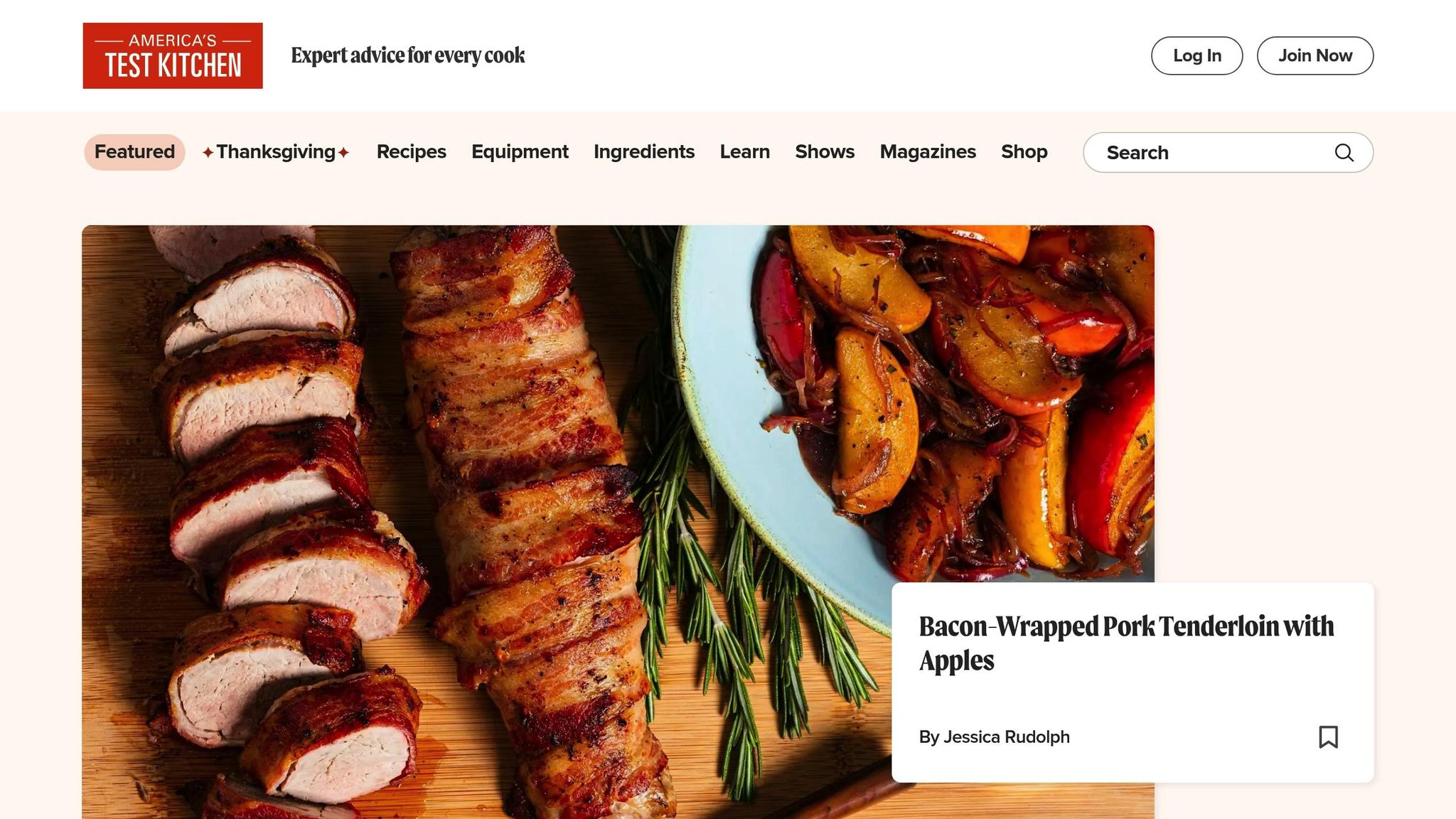
Task: Select the Featured nav tab
Action: [x=134, y=152]
